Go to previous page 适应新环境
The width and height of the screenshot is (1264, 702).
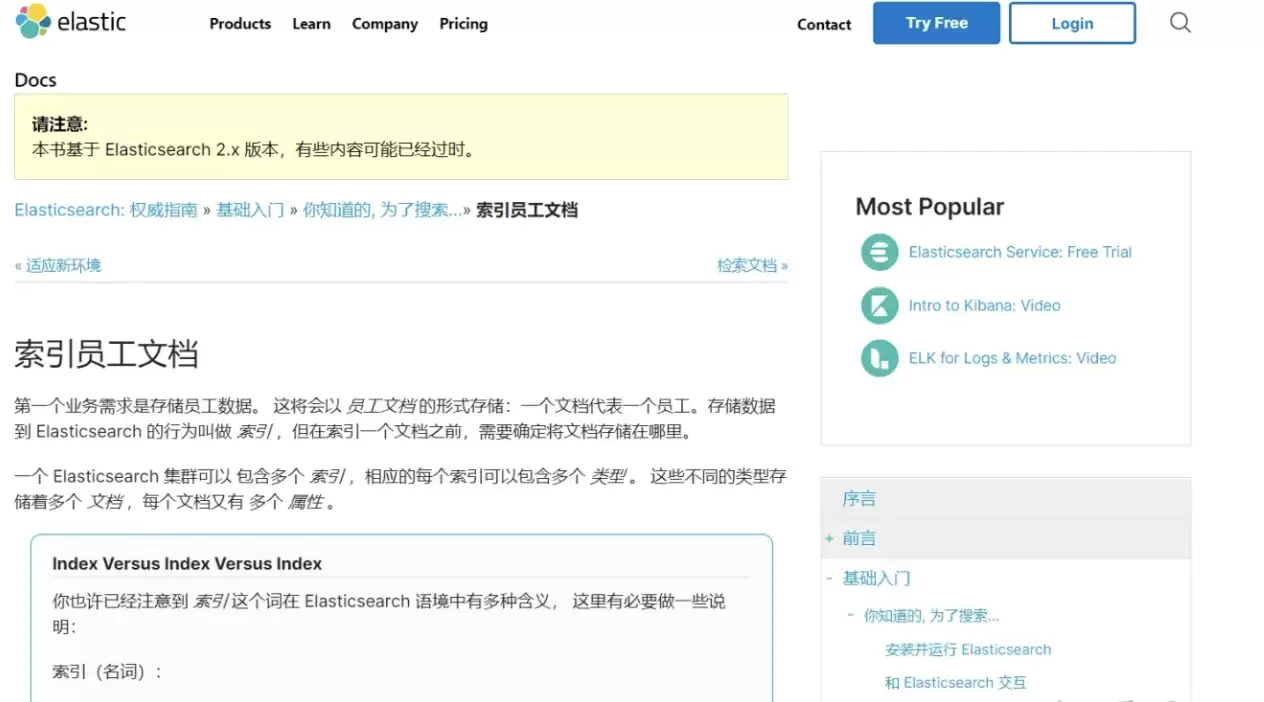coord(63,265)
